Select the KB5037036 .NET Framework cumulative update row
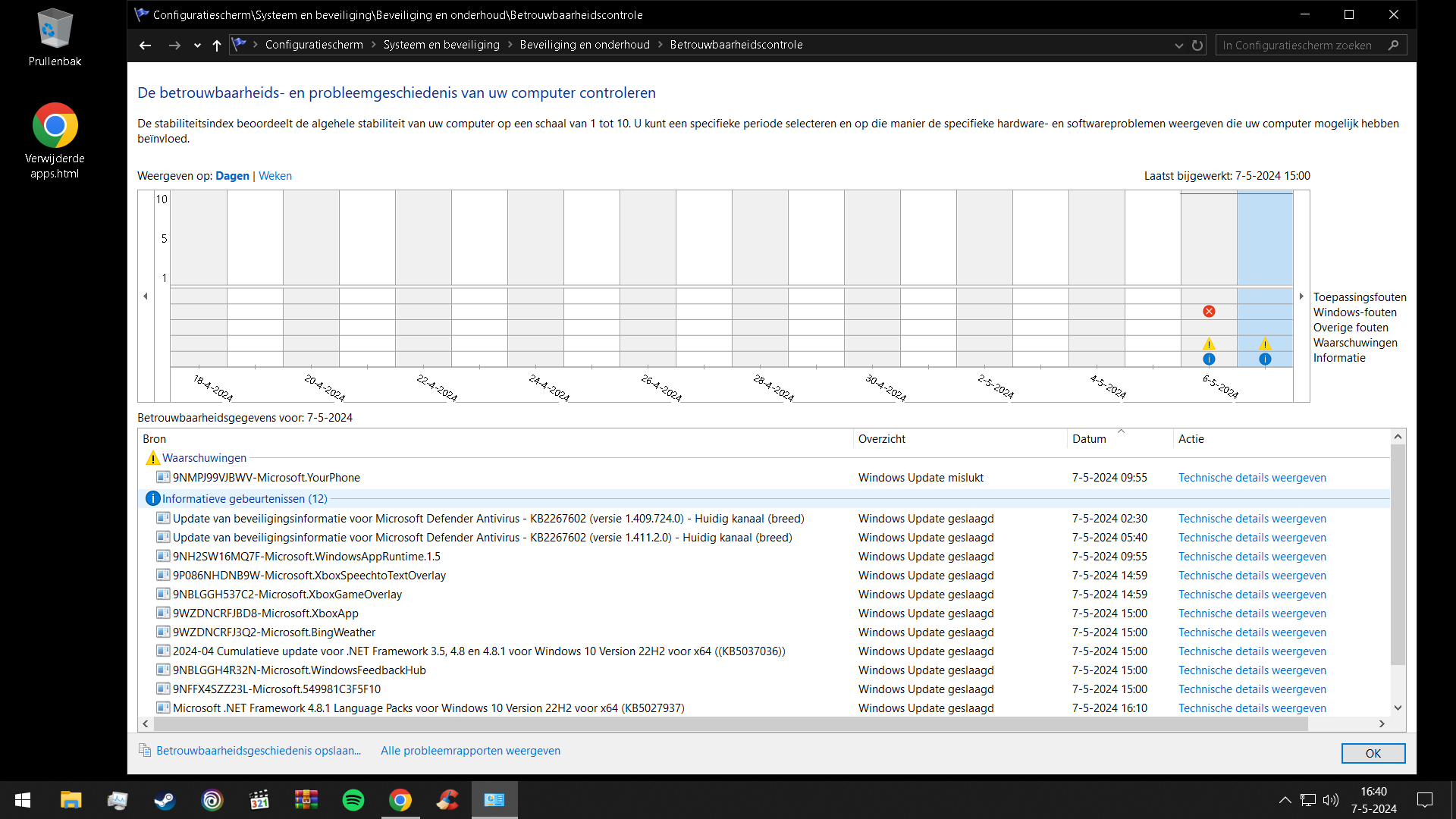 pos(764,651)
